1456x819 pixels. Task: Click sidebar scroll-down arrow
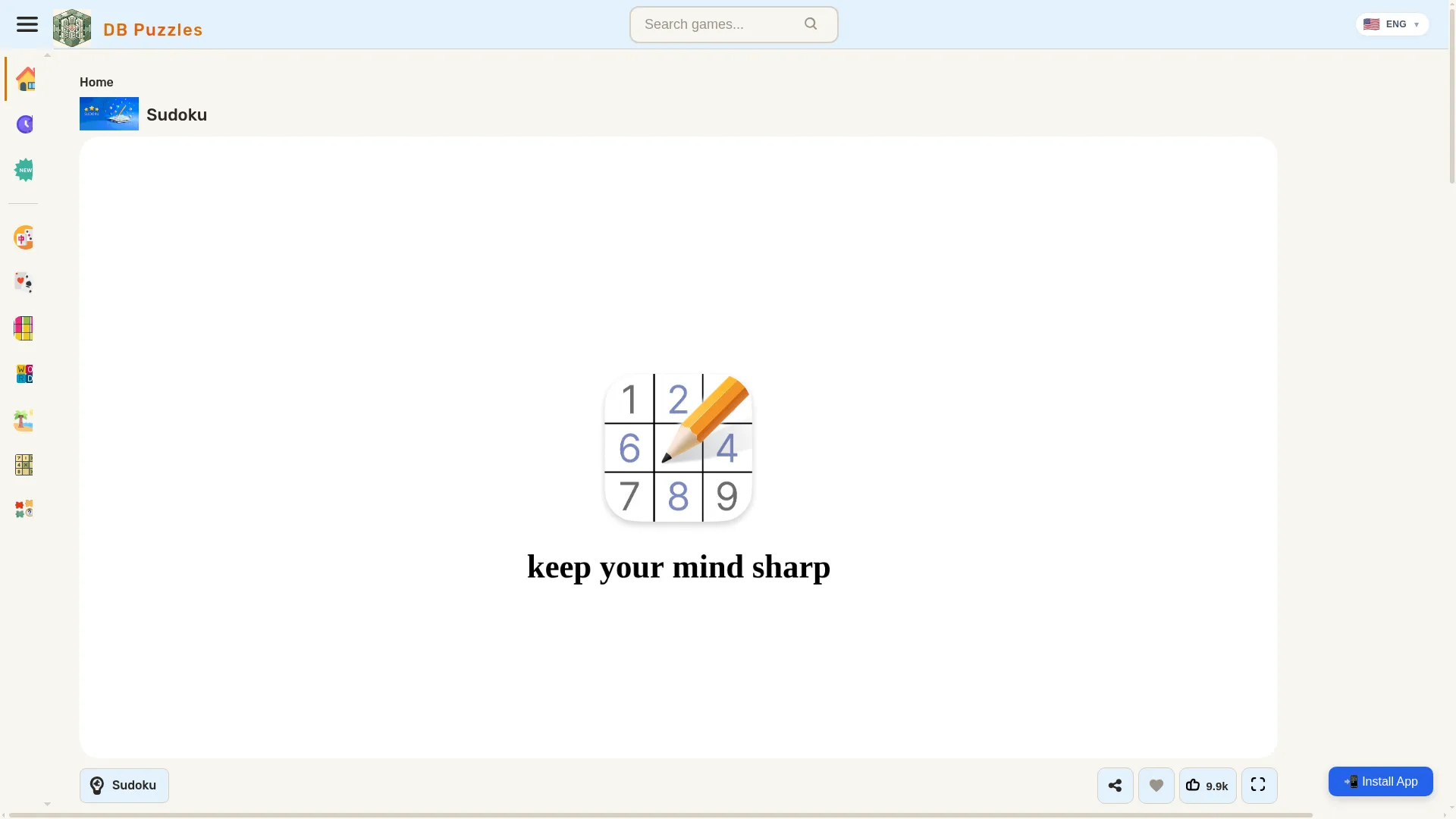47,804
